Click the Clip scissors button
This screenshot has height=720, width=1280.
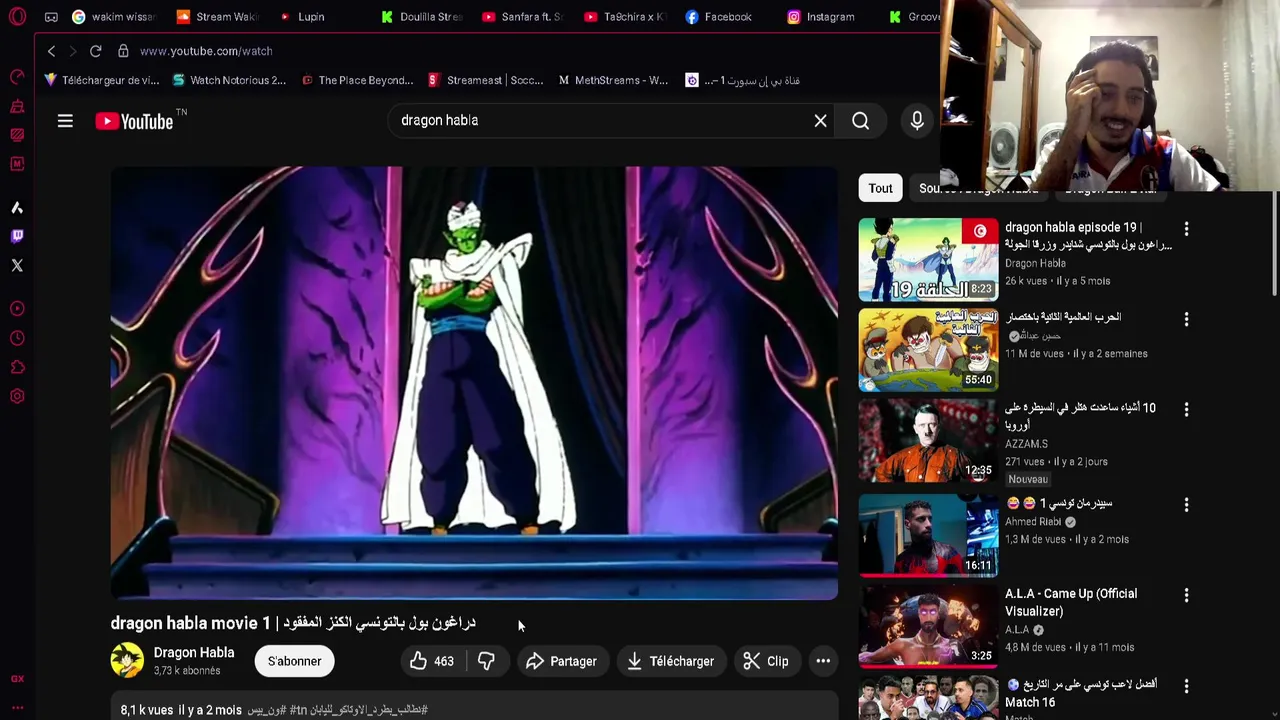coord(766,661)
